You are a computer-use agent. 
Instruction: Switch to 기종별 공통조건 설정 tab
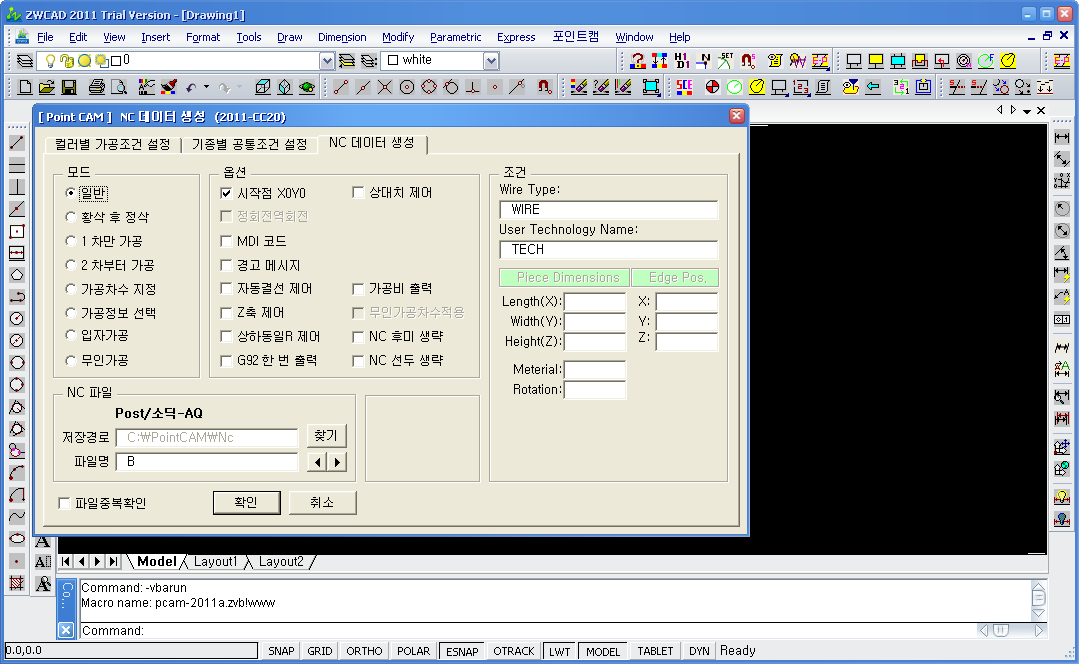point(249,144)
